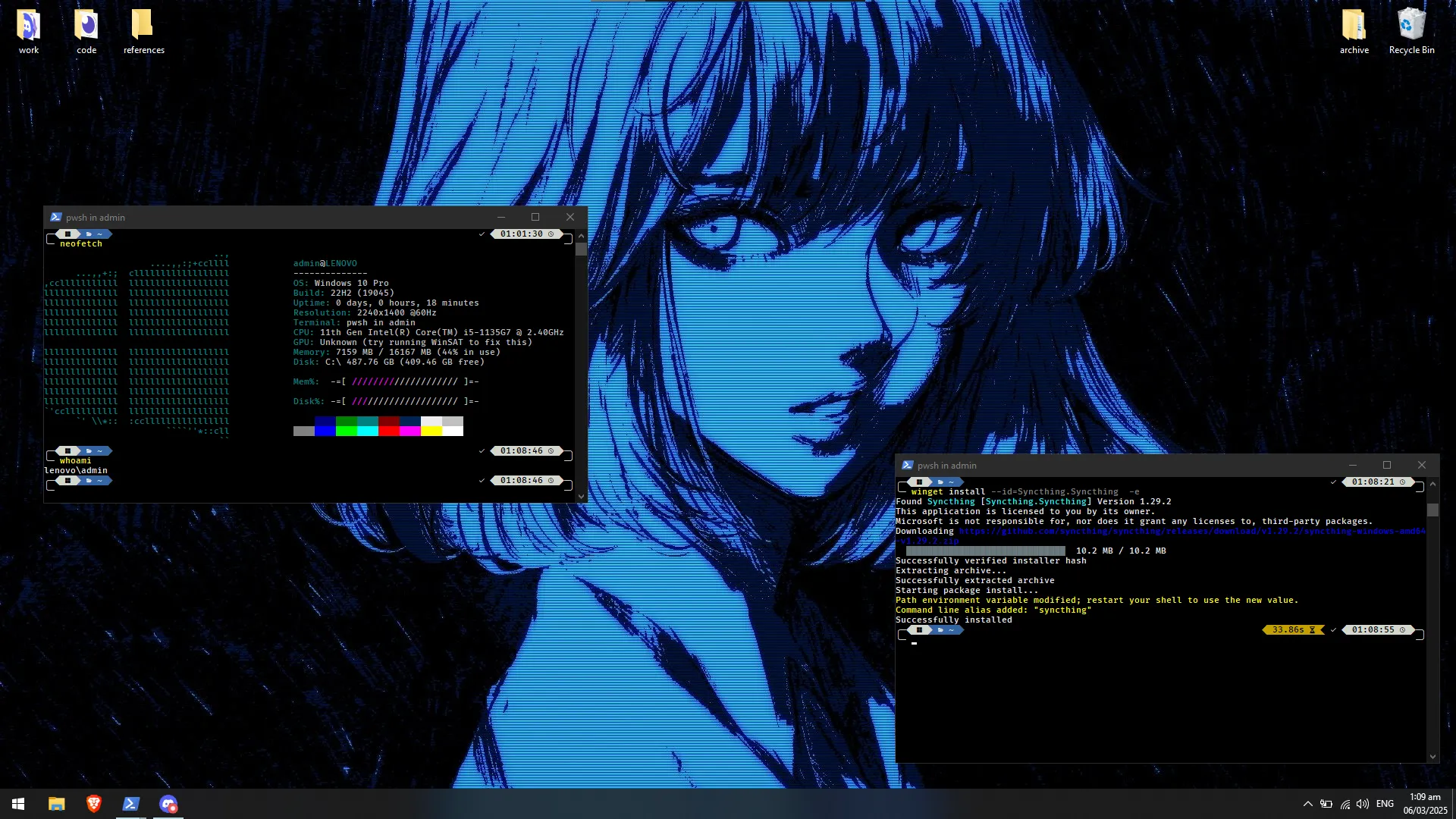Open the Windows Start menu
The height and width of the screenshot is (819, 1456).
click(18, 804)
